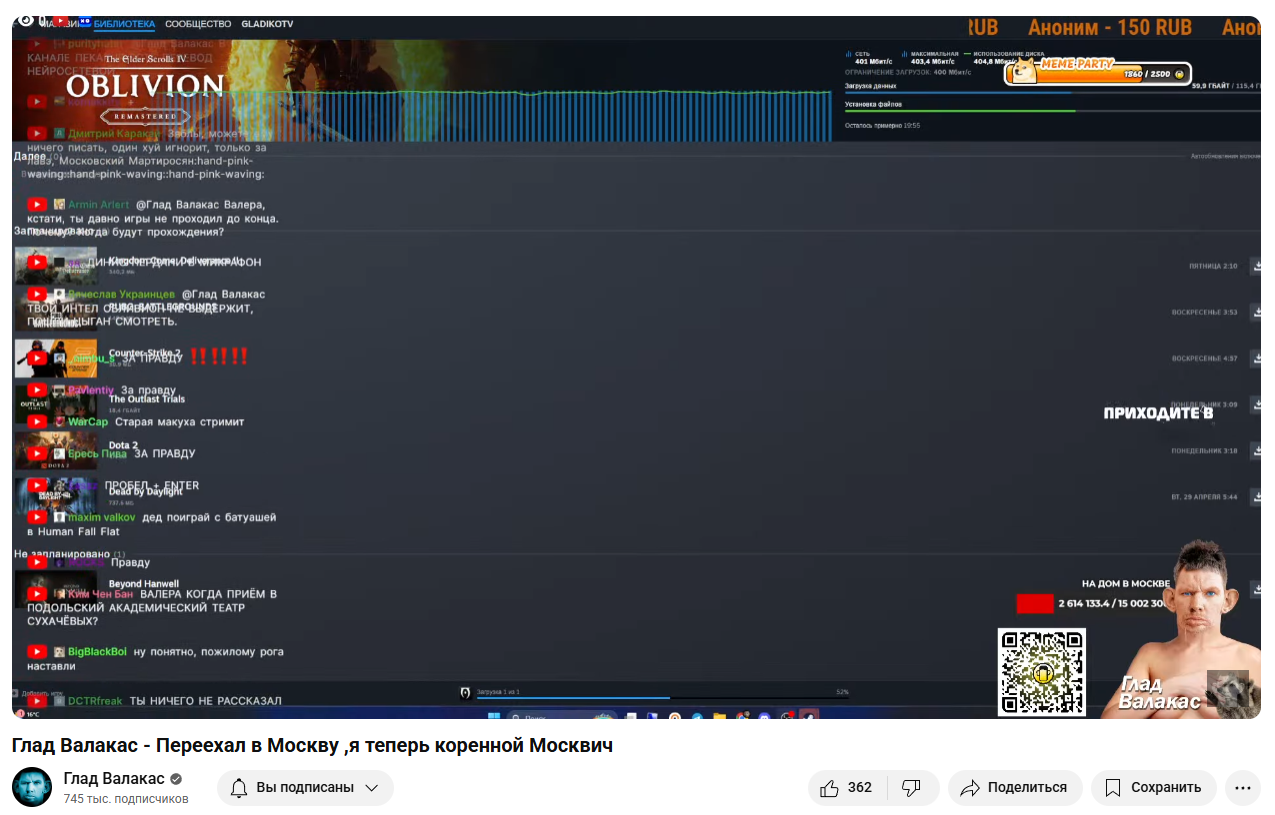This screenshot has width=1275, height=815.
Task: Open the Windows Start button in taskbar
Action: 493,716
